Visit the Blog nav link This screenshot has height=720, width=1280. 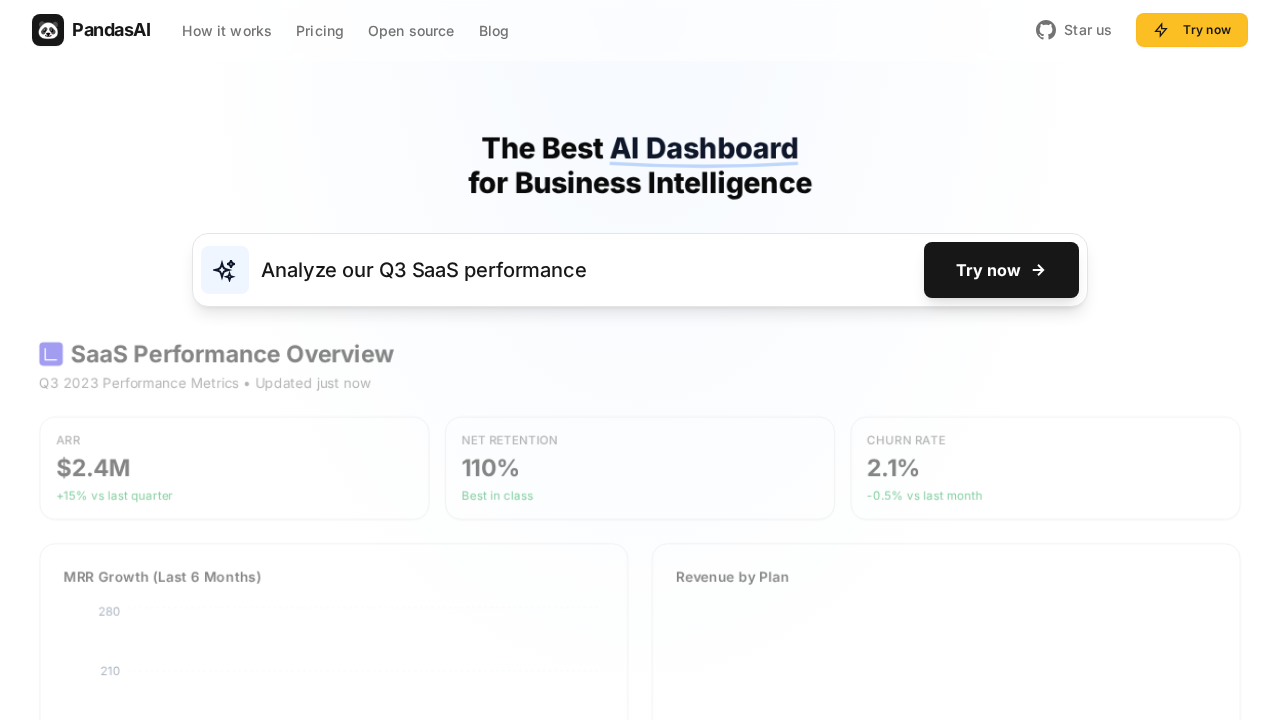(x=494, y=31)
